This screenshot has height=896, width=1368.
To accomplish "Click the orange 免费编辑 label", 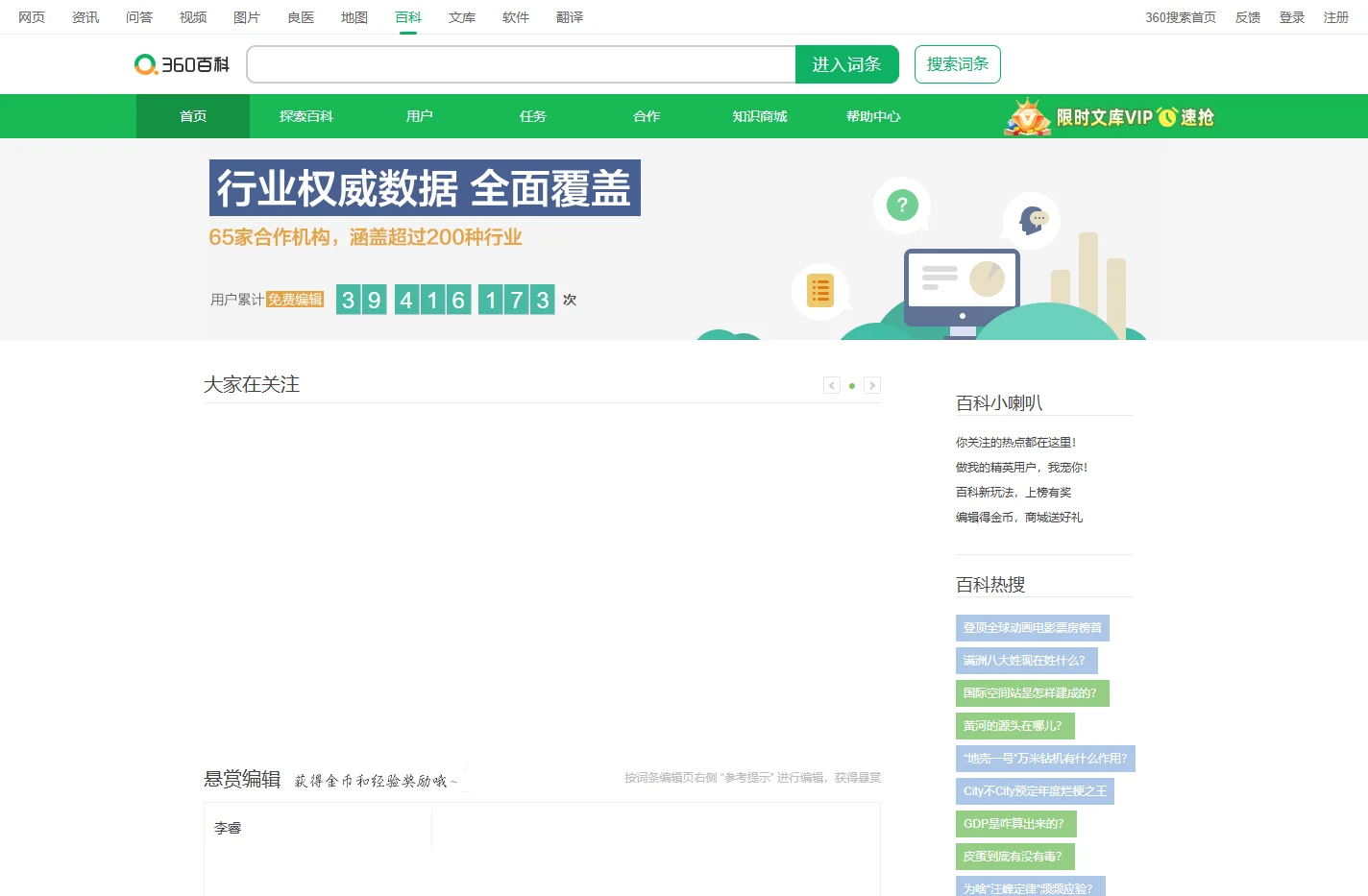I will click(x=295, y=300).
